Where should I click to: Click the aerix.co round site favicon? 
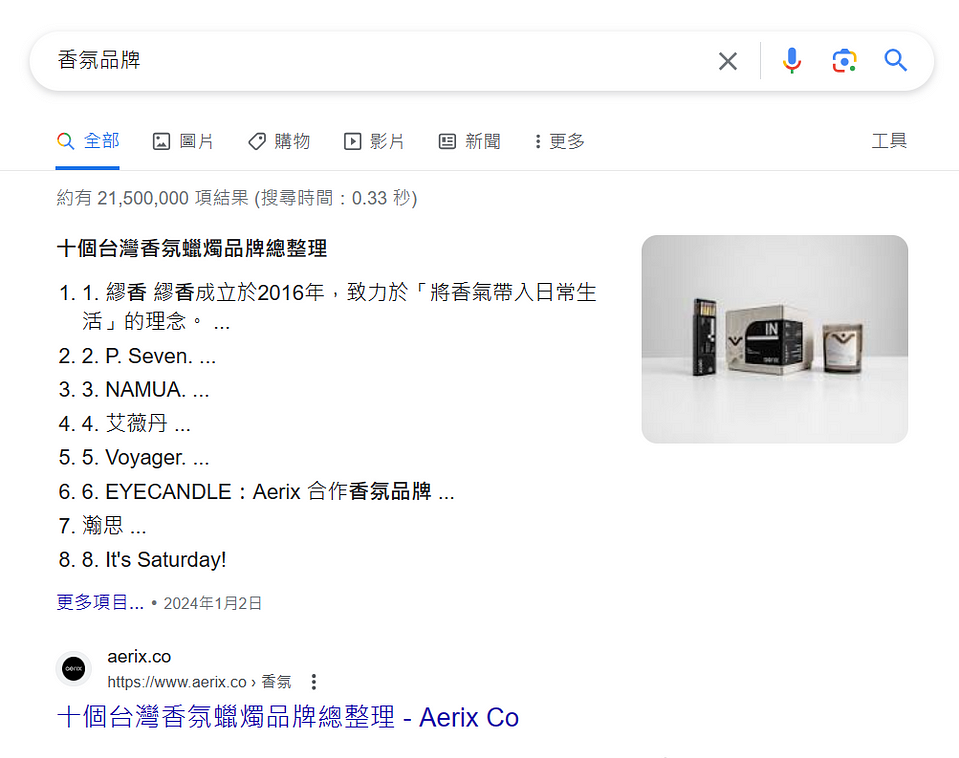click(x=74, y=668)
